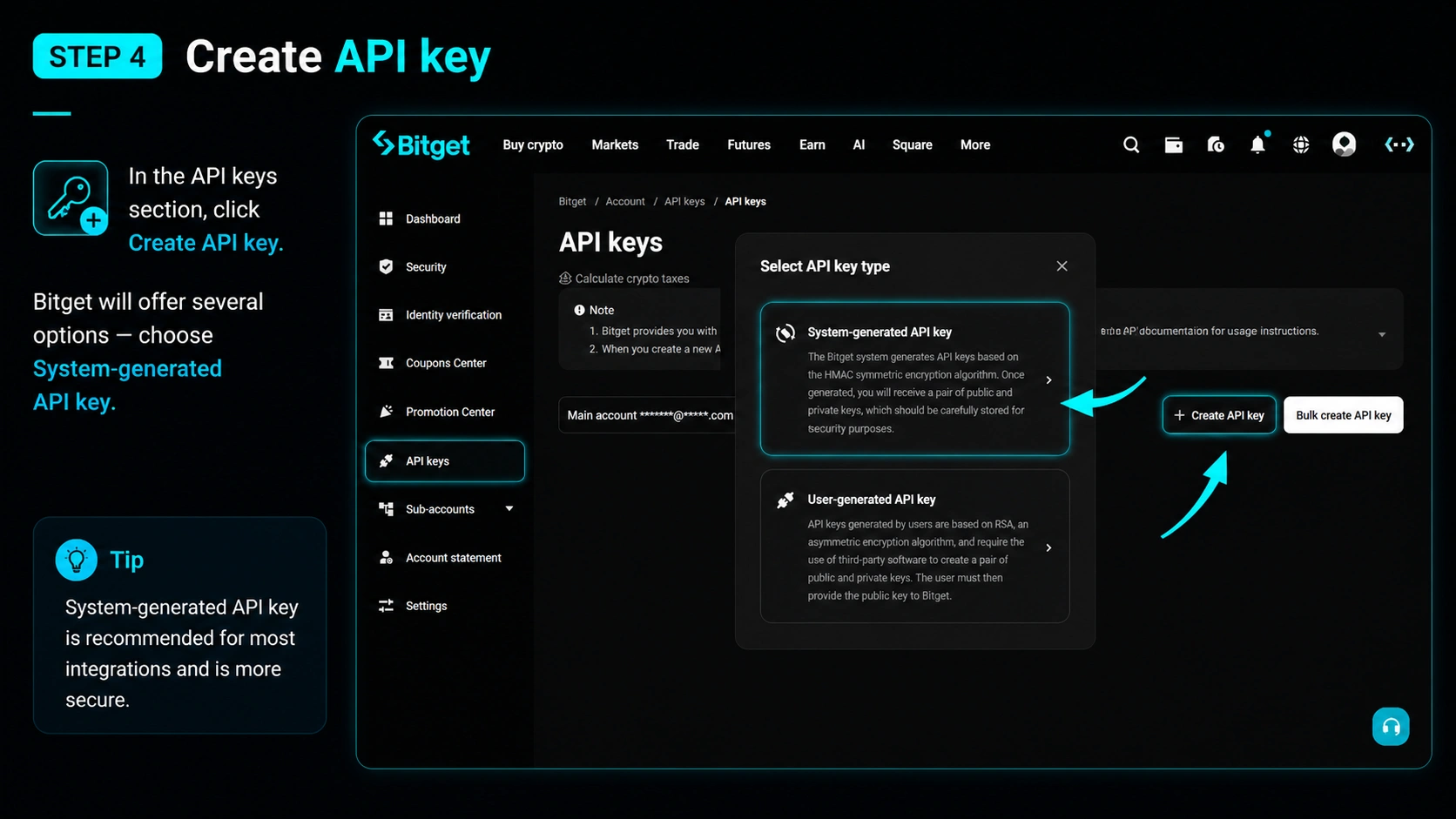Open the headset support chat button

[x=1391, y=727]
